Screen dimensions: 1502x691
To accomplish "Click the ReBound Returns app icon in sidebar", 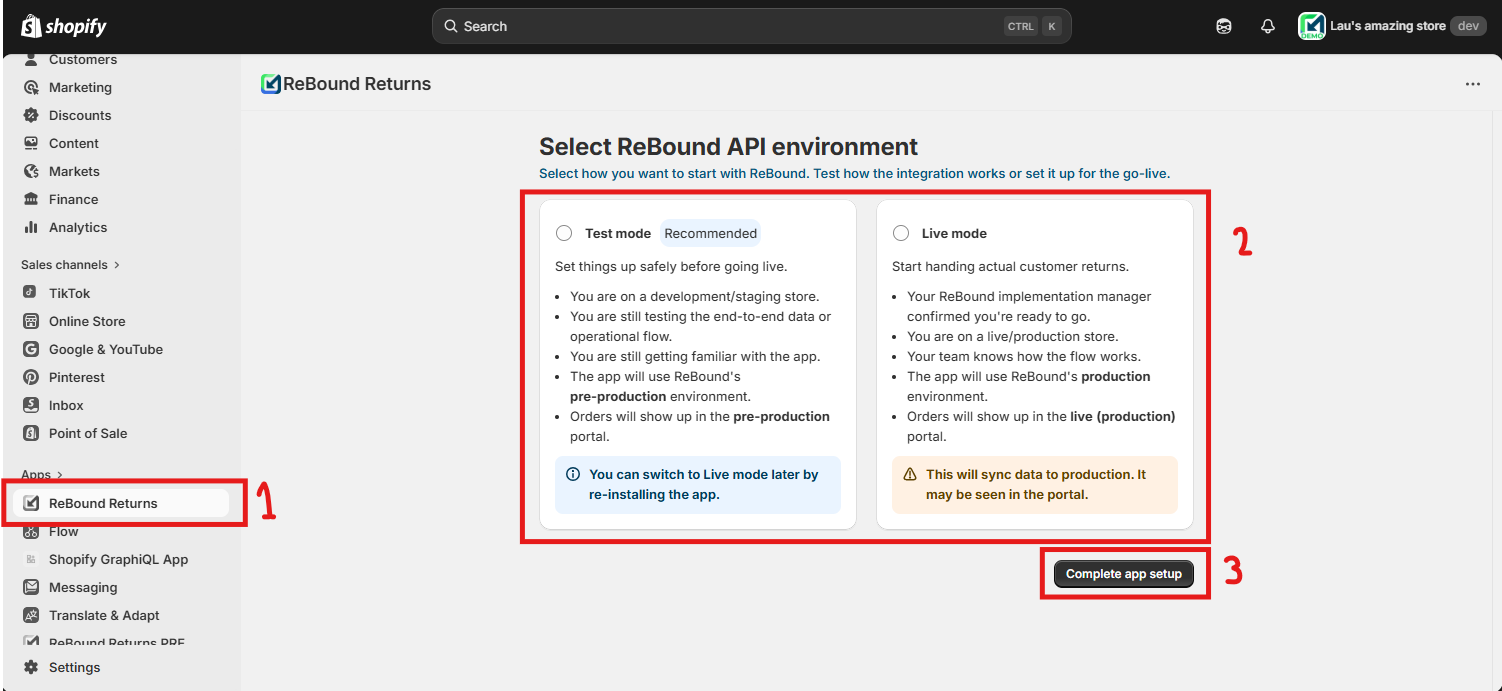I will pos(31,503).
